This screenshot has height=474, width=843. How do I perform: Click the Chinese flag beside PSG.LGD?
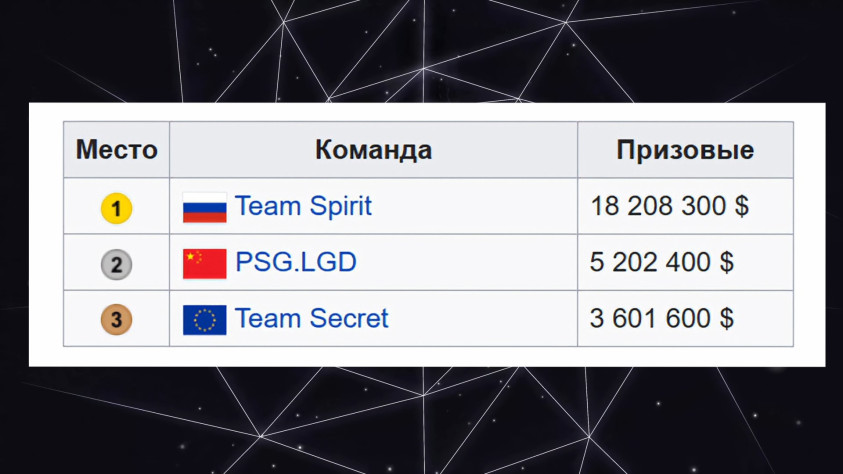click(x=204, y=264)
